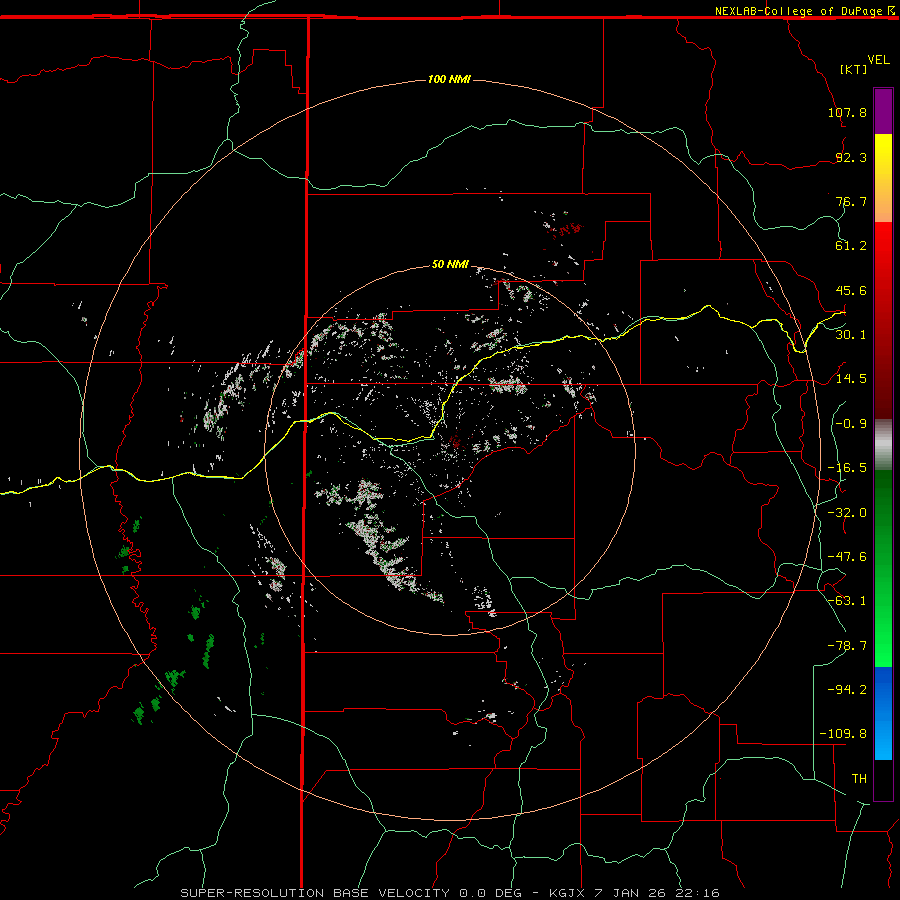Viewport: 900px width, 900px height.
Task: Click the 76.7 value on velocity scale
Action: [851, 201]
